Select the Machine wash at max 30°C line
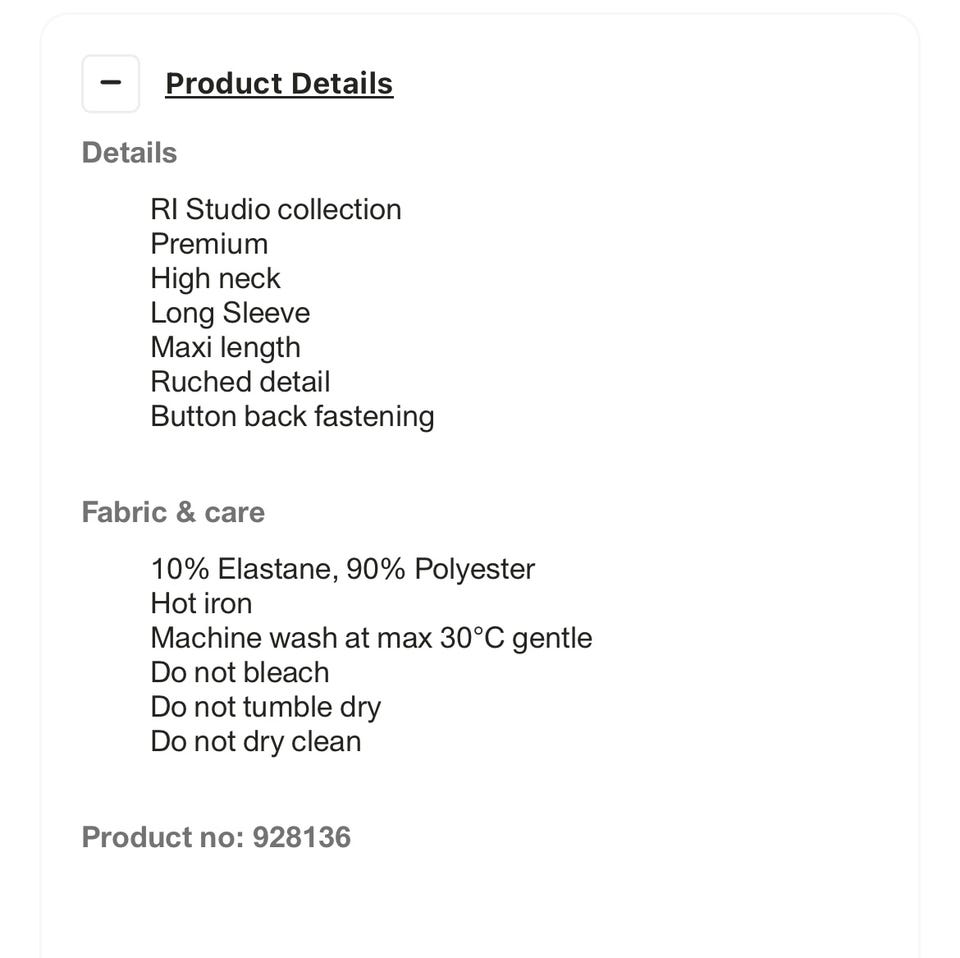960x958 pixels. click(x=371, y=638)
